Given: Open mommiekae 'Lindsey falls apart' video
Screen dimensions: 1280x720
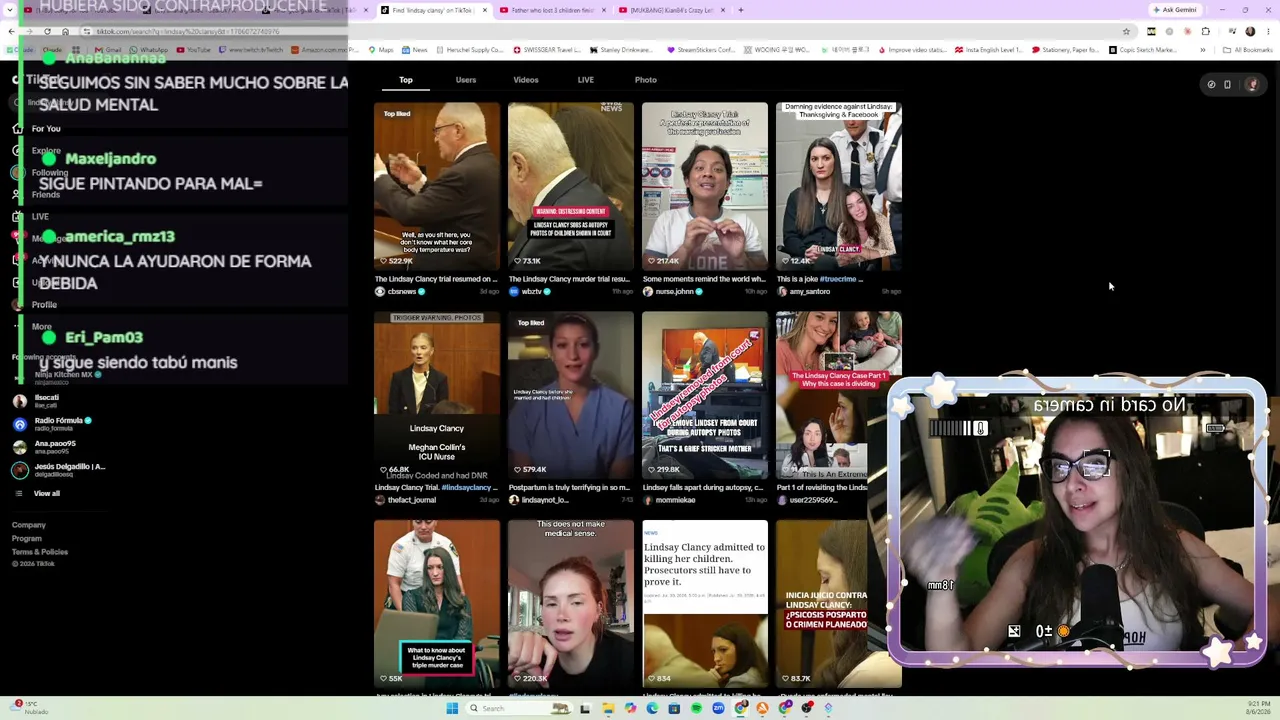Looking at the screenshot, I should point(705,395).
